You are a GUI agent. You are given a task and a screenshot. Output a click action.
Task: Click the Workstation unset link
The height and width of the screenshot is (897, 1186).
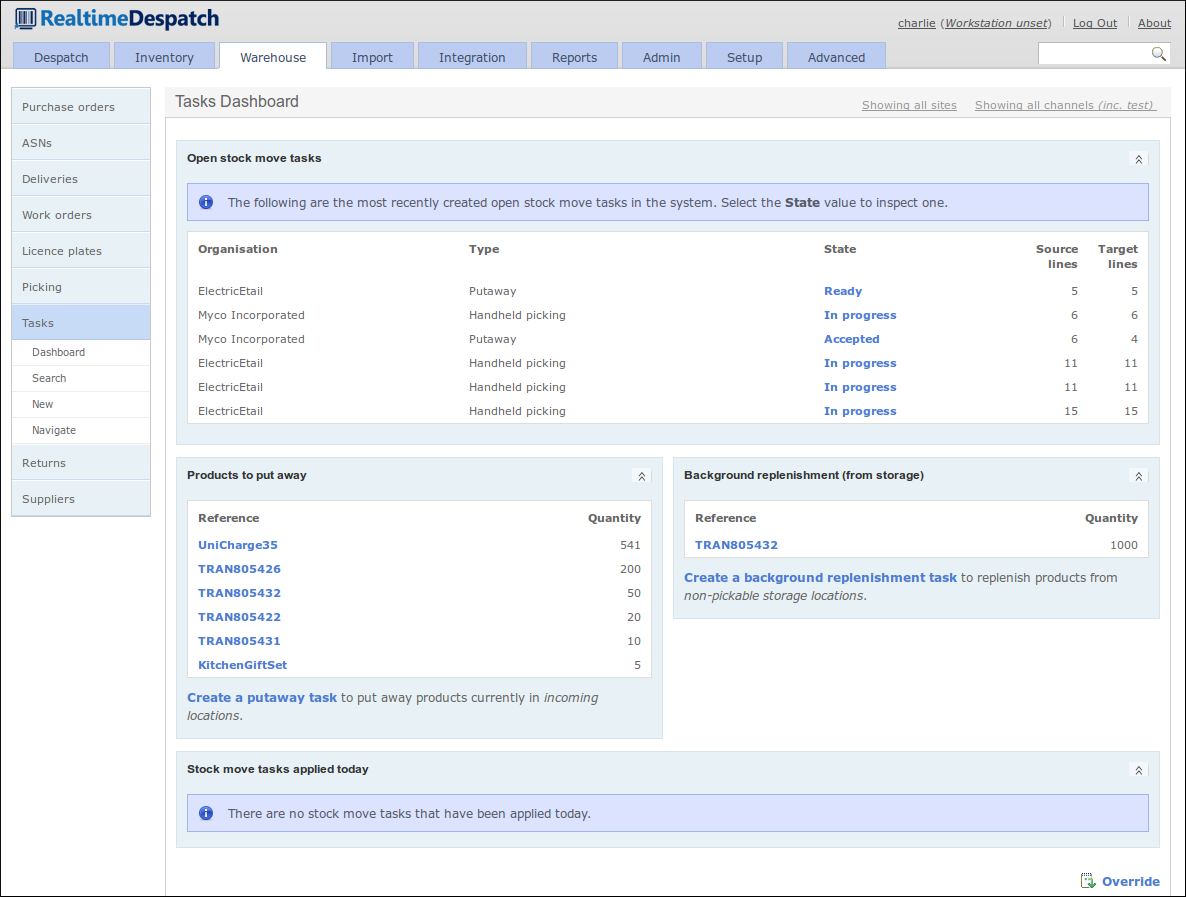click(996, 23)
